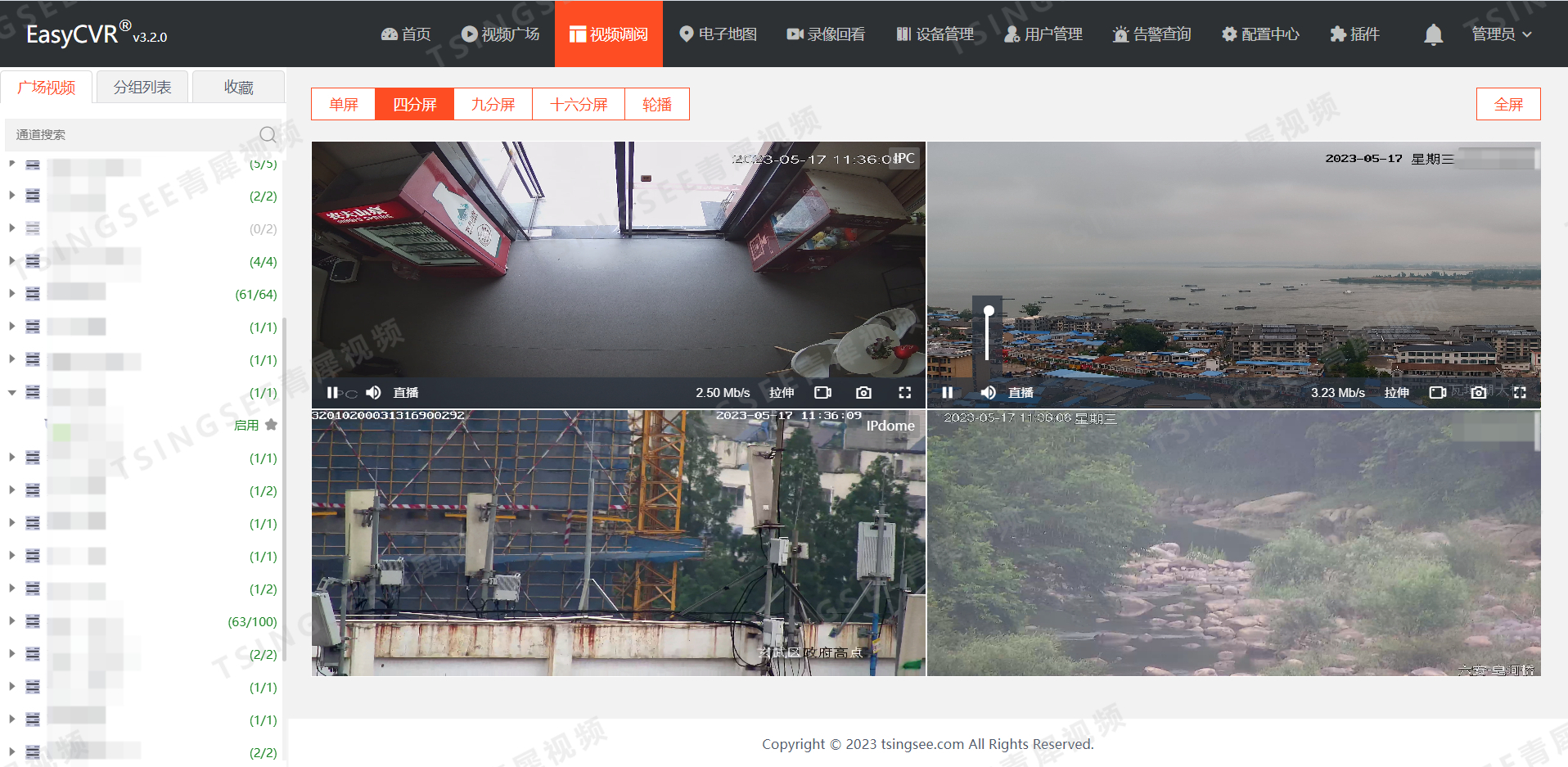Expand the first channel group in the sidebar
Screen dimensions: 1568x767
(11, 164)
